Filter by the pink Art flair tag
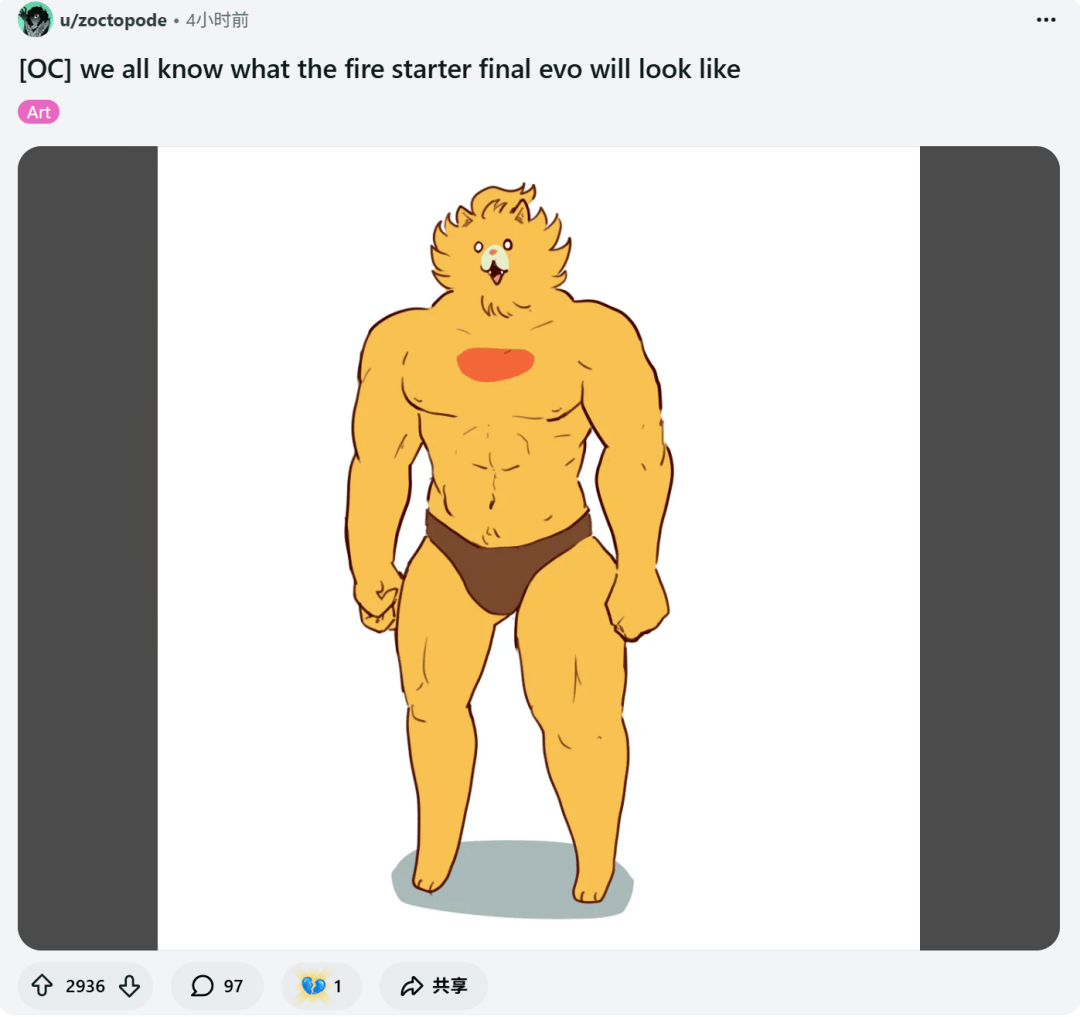 pos(39,112)
